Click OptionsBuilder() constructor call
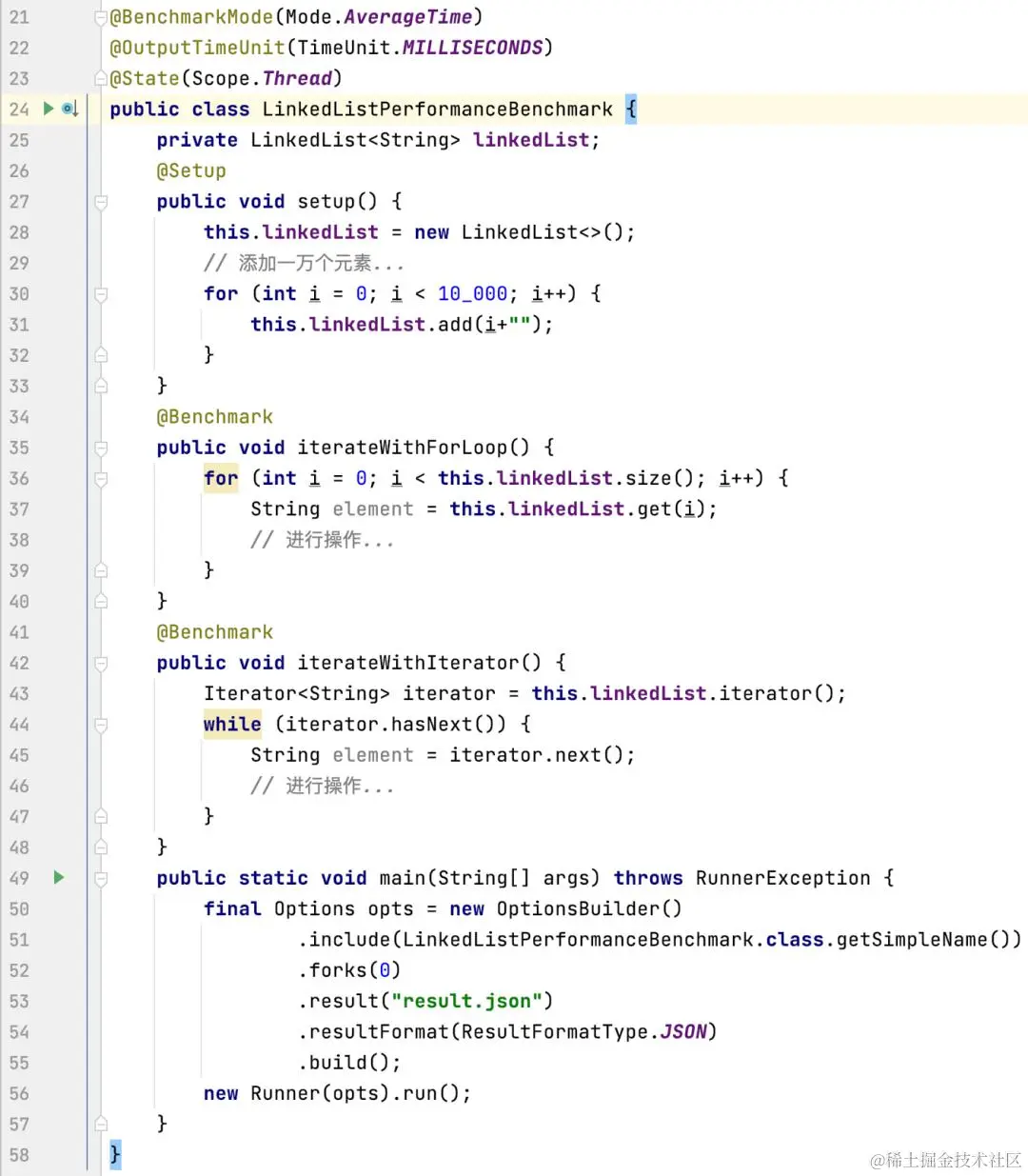Viewport: 1028px width, 1176px height. tap(589, 908)
